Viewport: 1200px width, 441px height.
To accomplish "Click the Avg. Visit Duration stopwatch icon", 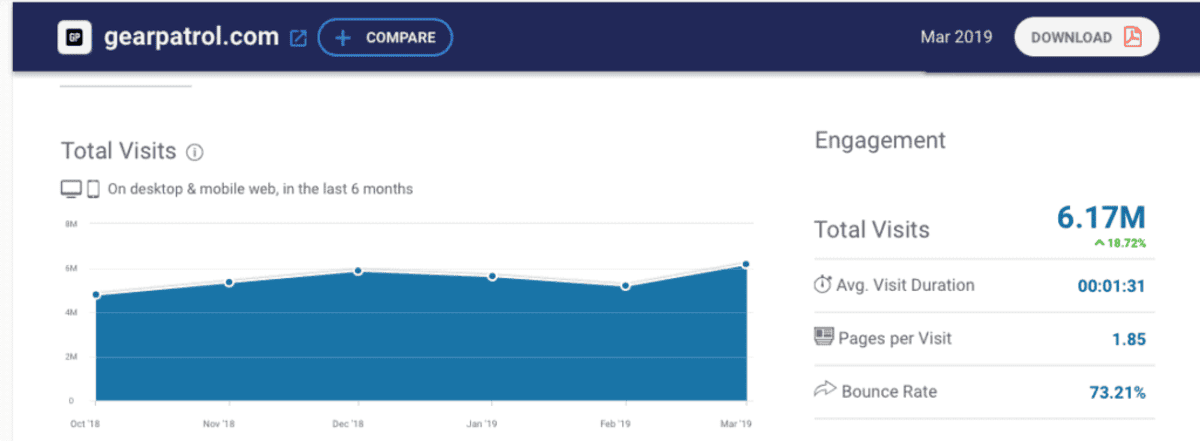I will pos(823,285).
